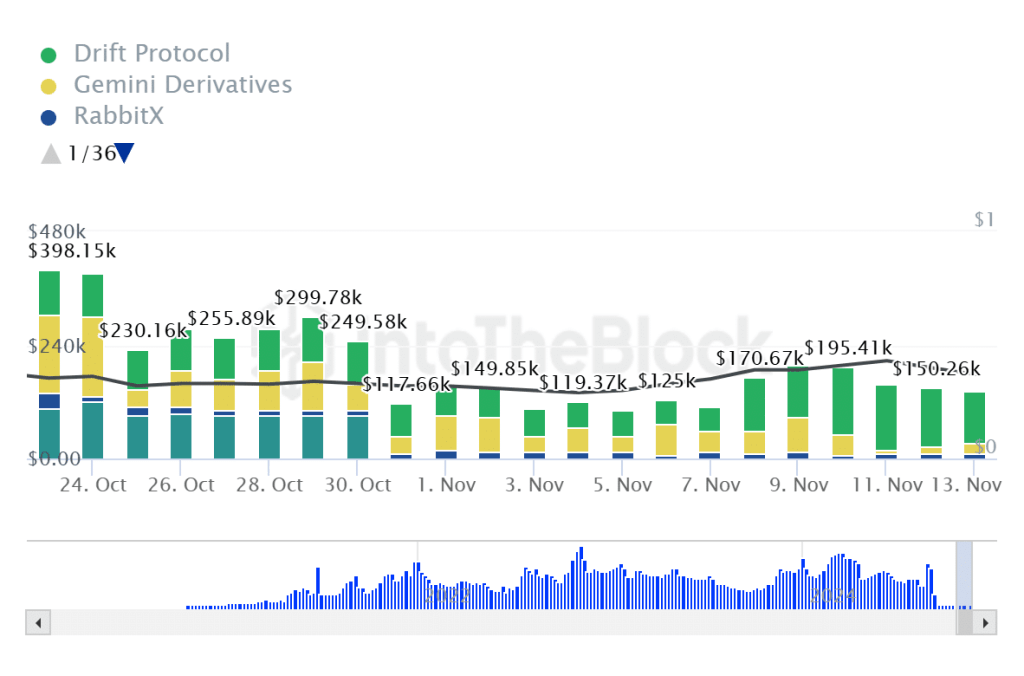Click the navigator range handle

964,575
